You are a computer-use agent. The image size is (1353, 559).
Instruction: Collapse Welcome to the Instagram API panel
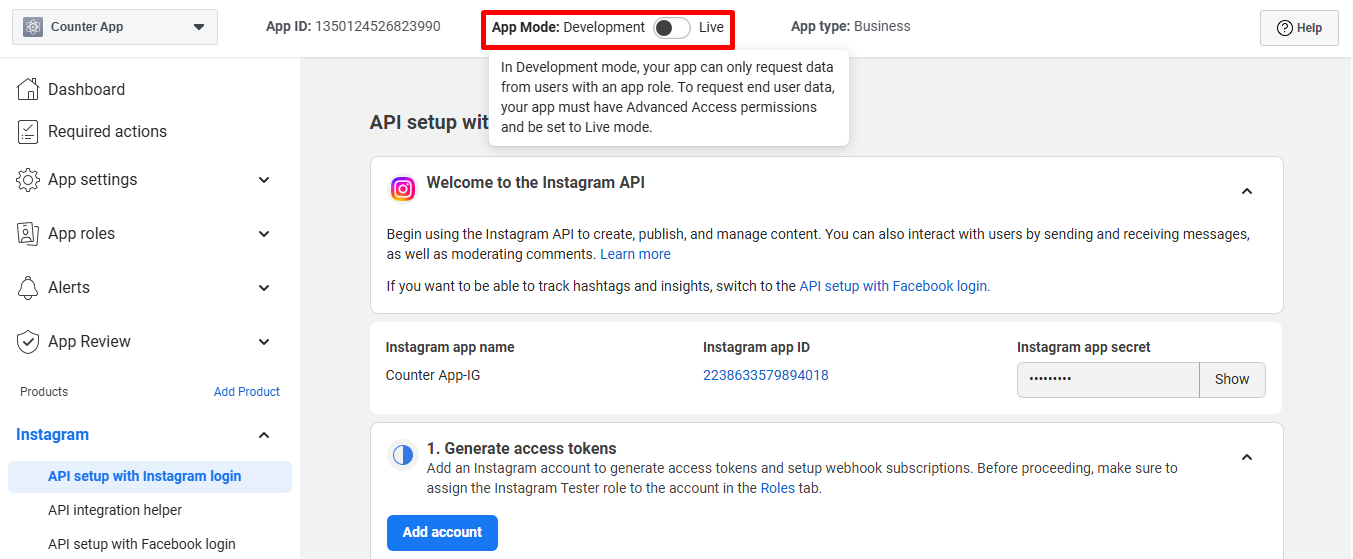pyautogui.click(x=1247, y=191)
